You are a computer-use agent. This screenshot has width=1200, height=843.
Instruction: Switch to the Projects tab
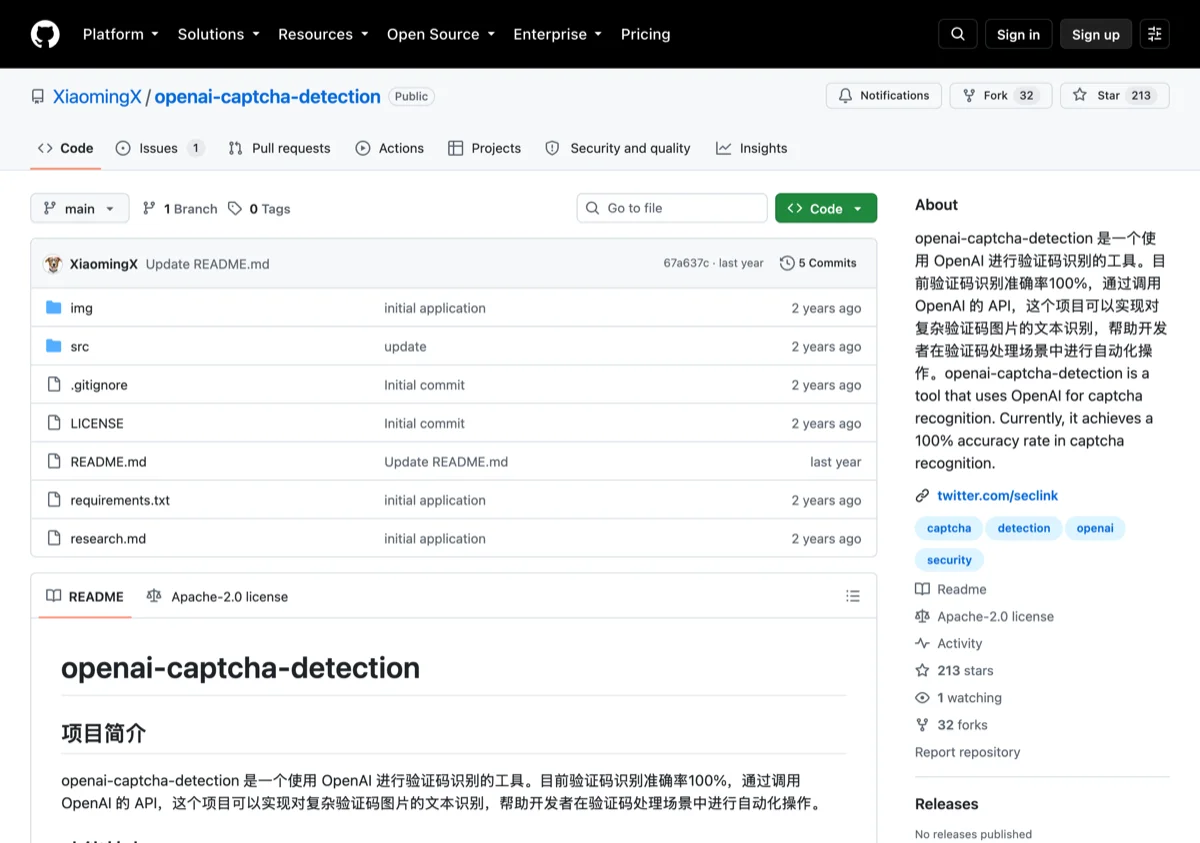[x=485, y=148]
